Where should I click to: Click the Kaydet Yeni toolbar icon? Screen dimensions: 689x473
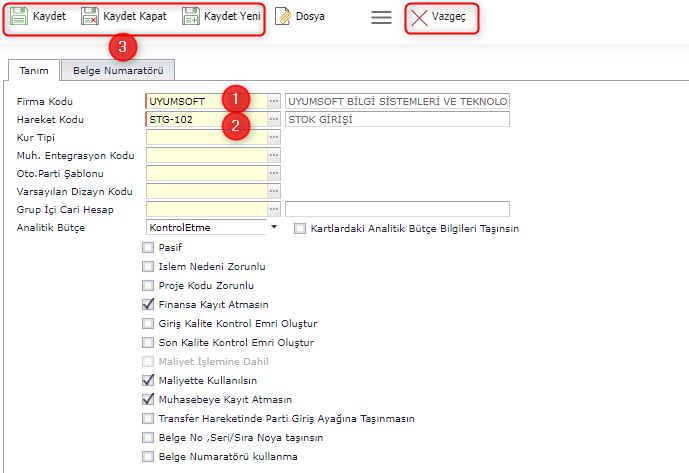coord(189,17)
